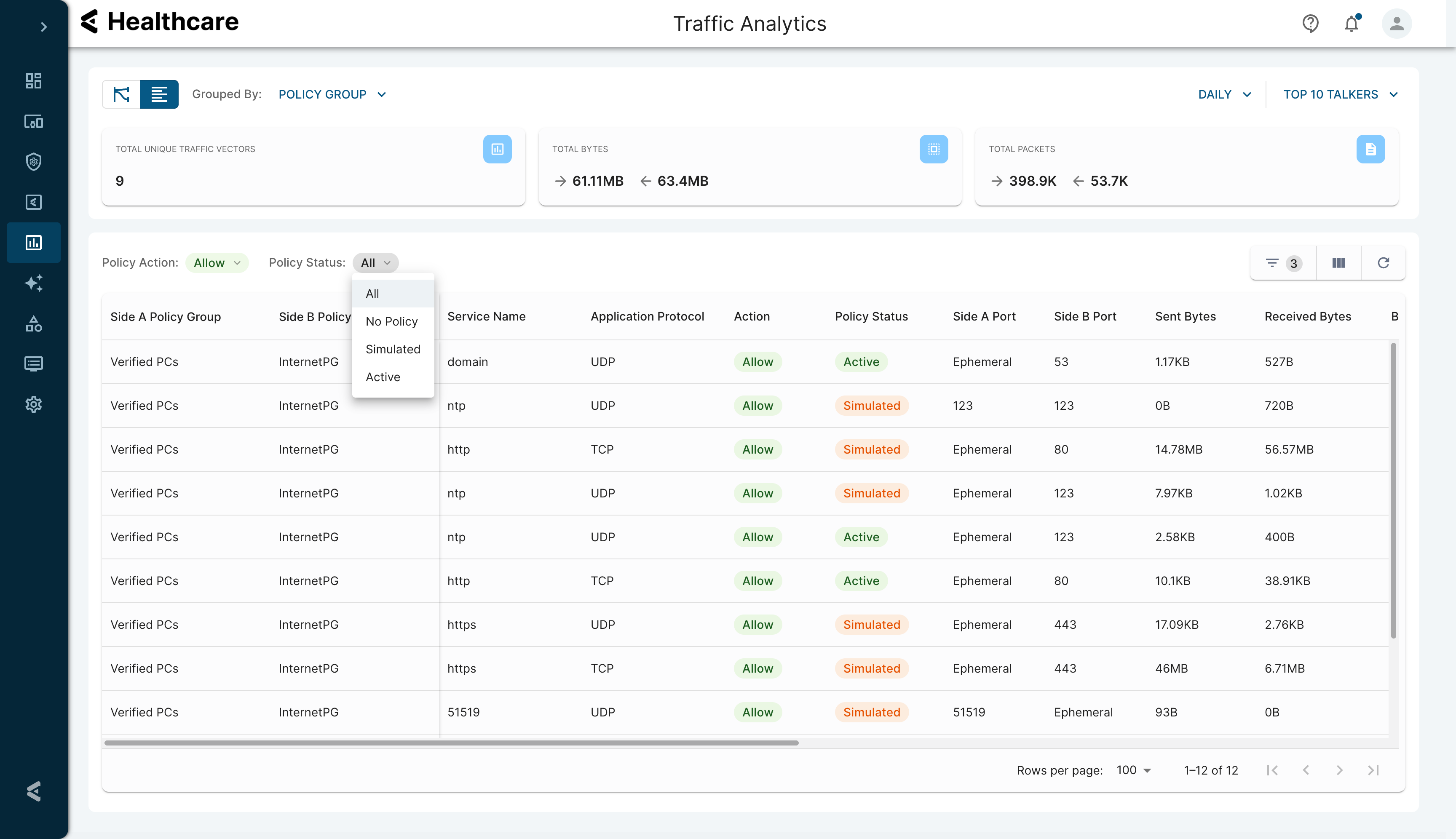The image size is (1456, 839).
Task: Click the refresh table icon
Action: click(1383, 263)
